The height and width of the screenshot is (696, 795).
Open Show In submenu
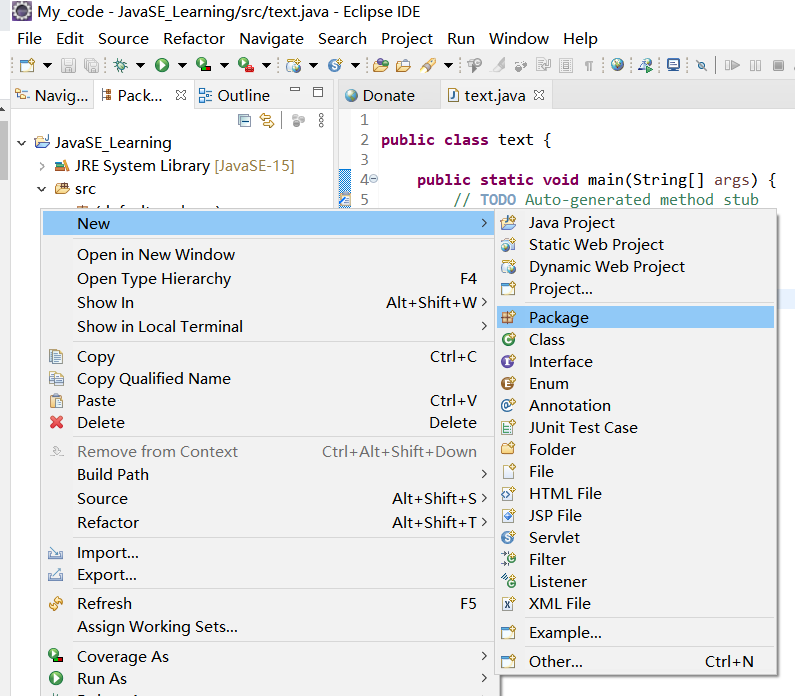click(x=268, y=303)
